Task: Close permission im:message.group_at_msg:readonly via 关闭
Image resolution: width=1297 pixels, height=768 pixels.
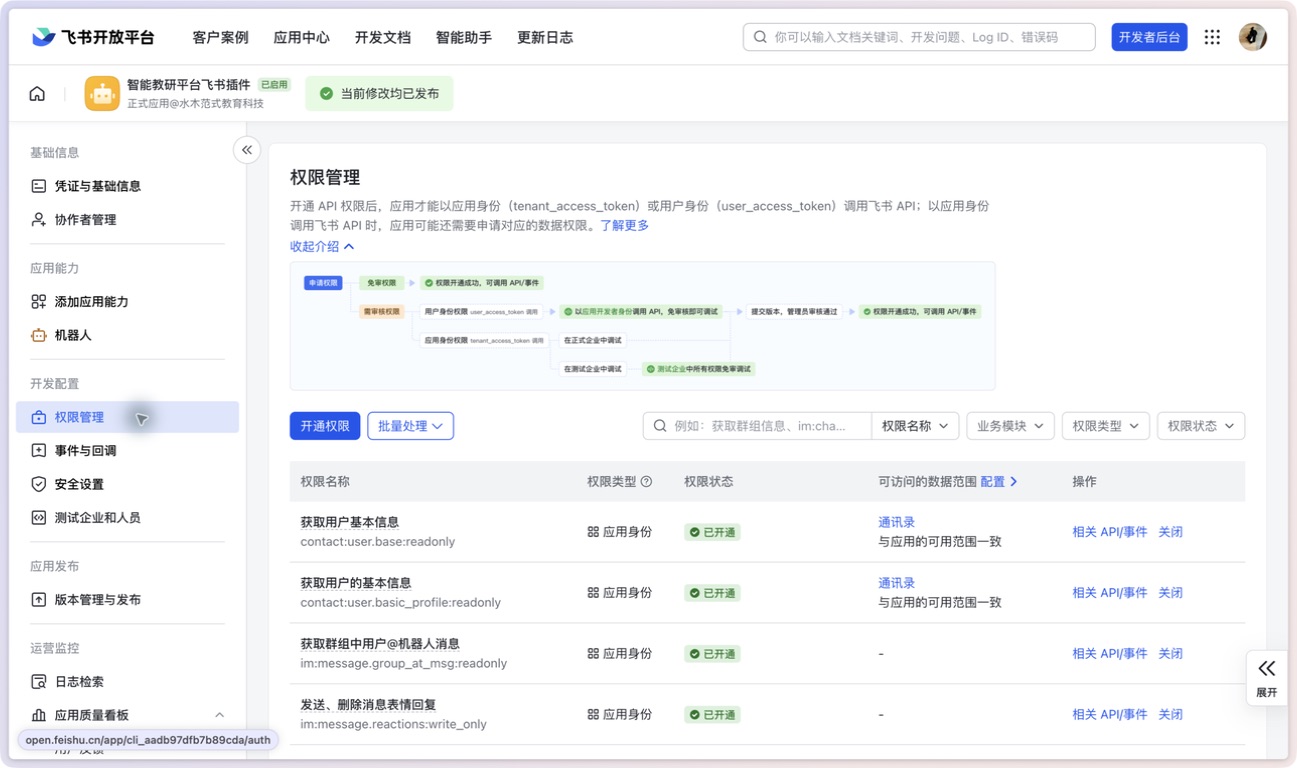Action: (1170, 654)
